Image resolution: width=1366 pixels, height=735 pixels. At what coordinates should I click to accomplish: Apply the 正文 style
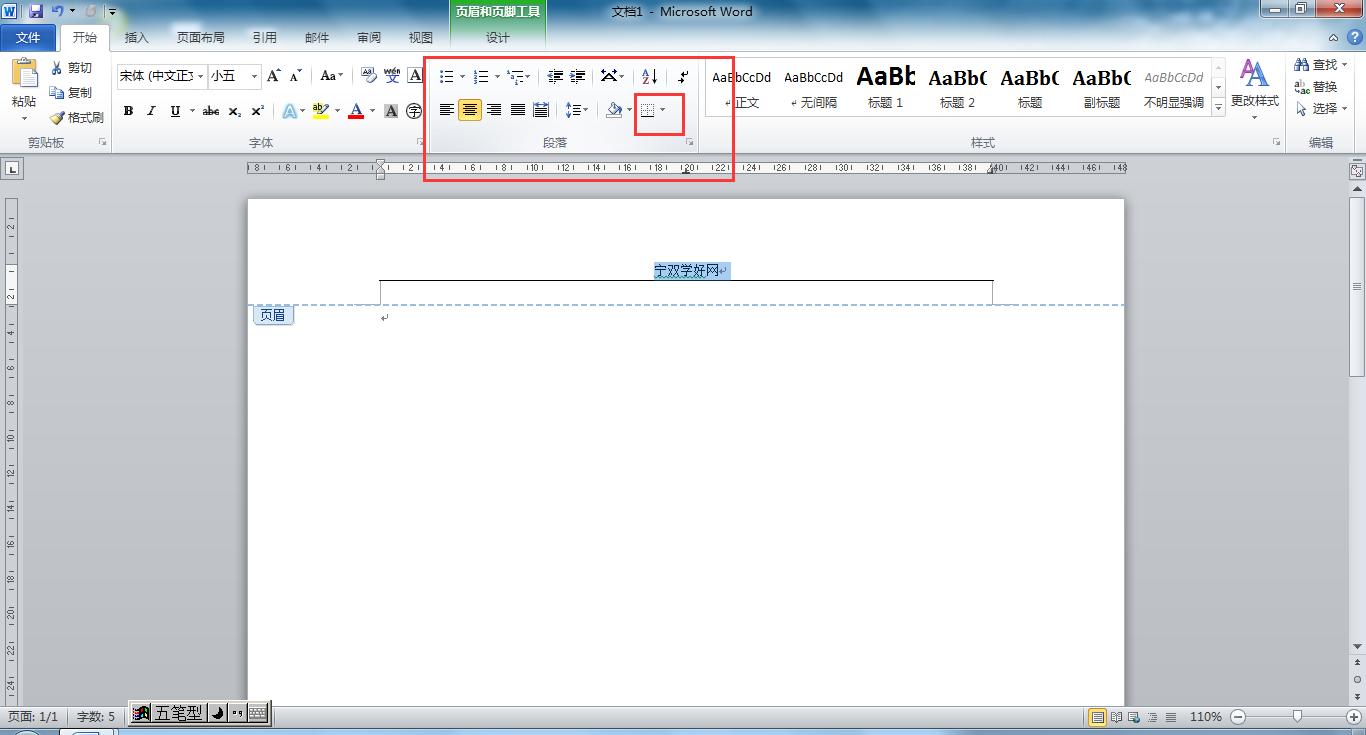[x=742, y=88]
